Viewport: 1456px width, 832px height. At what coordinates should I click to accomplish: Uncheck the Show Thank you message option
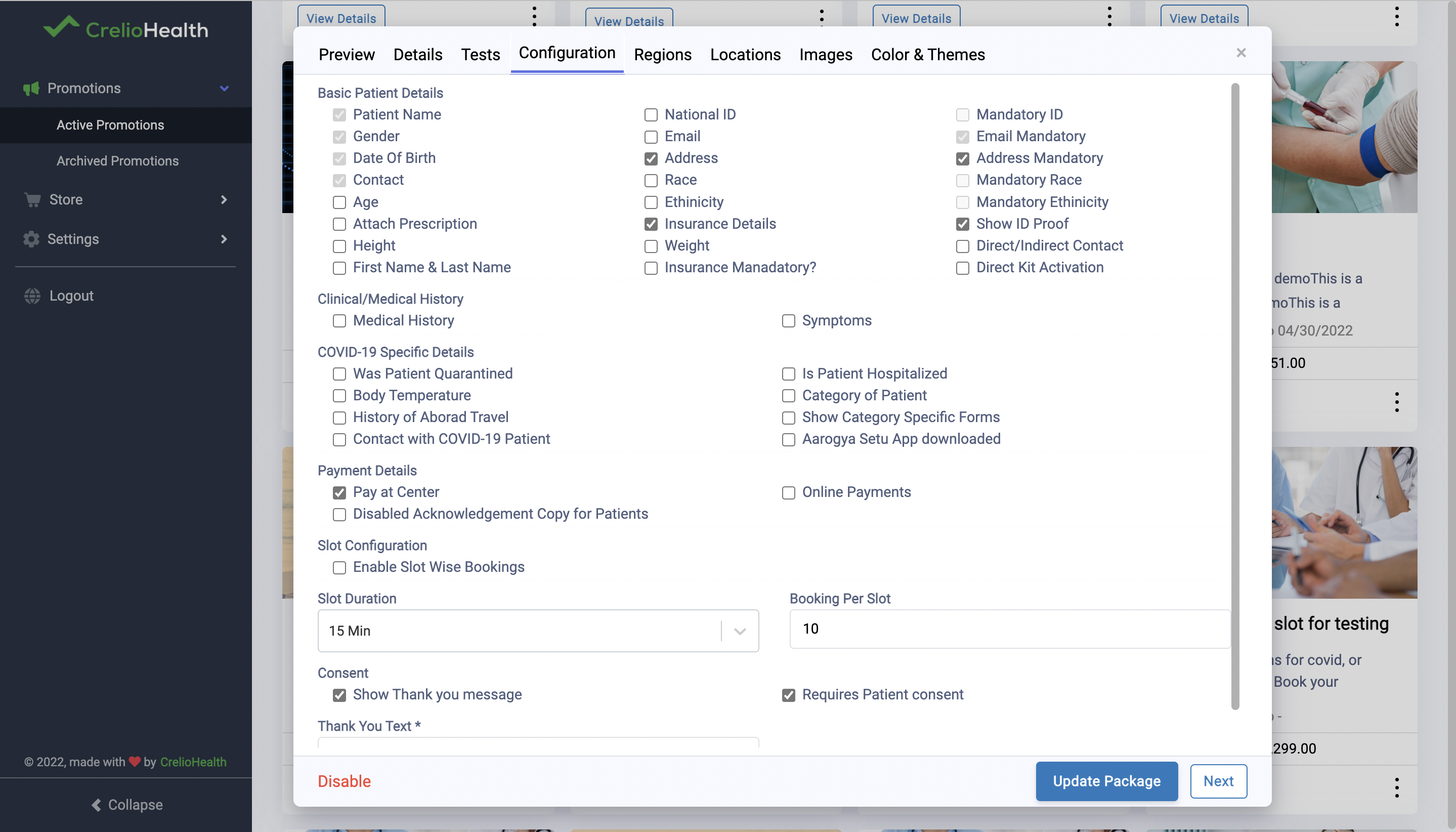click(340, 695)
